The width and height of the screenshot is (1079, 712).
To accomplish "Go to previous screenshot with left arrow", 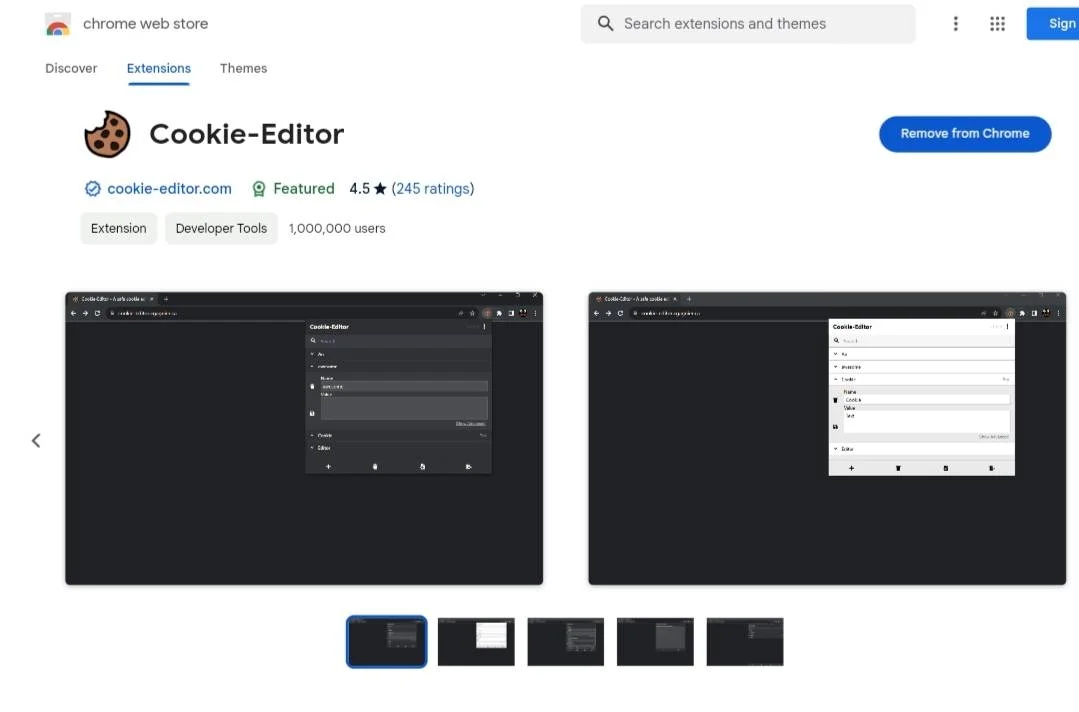I will (x=36, y=440).
